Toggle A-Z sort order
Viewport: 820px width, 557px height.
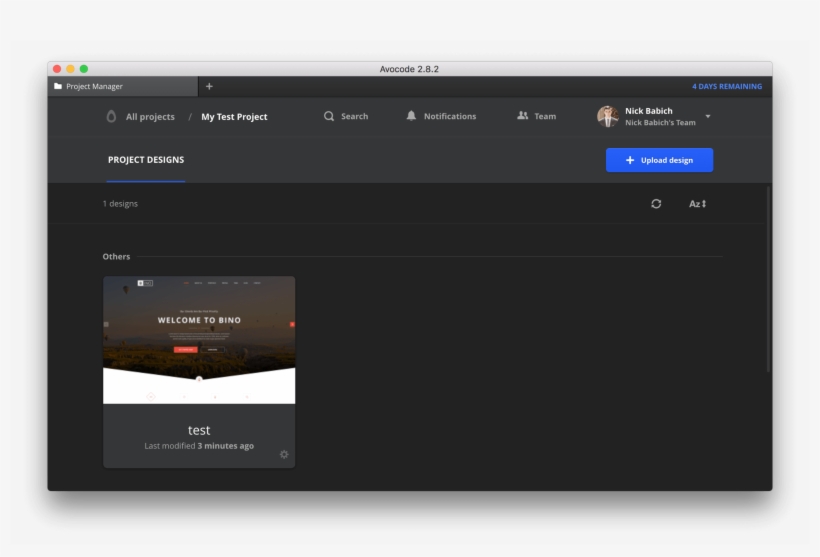(x=697, y=203)
